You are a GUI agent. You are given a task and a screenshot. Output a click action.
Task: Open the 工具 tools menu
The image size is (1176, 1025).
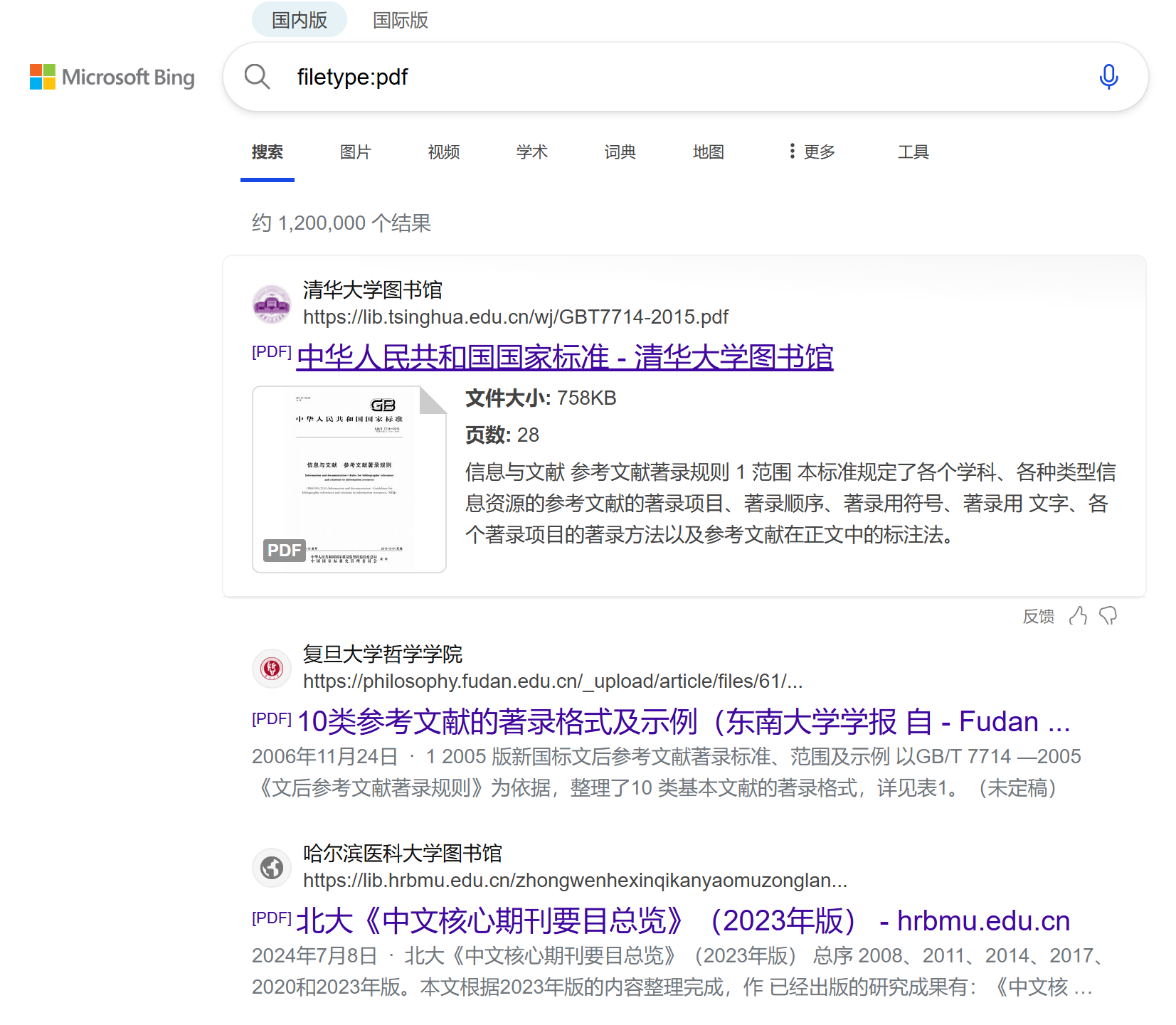point(913,152)
